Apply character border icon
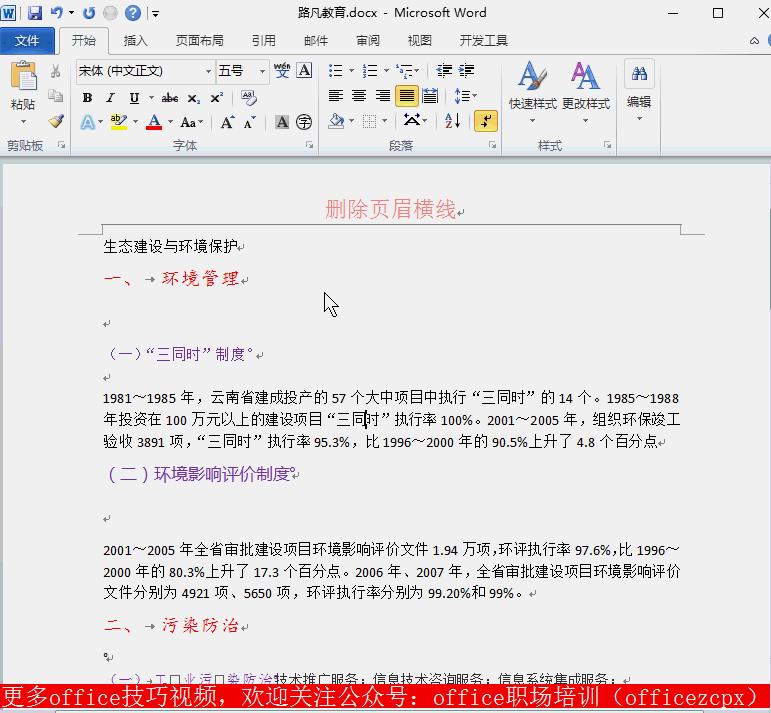The image size is (771, 713). [x=304, y=71]
